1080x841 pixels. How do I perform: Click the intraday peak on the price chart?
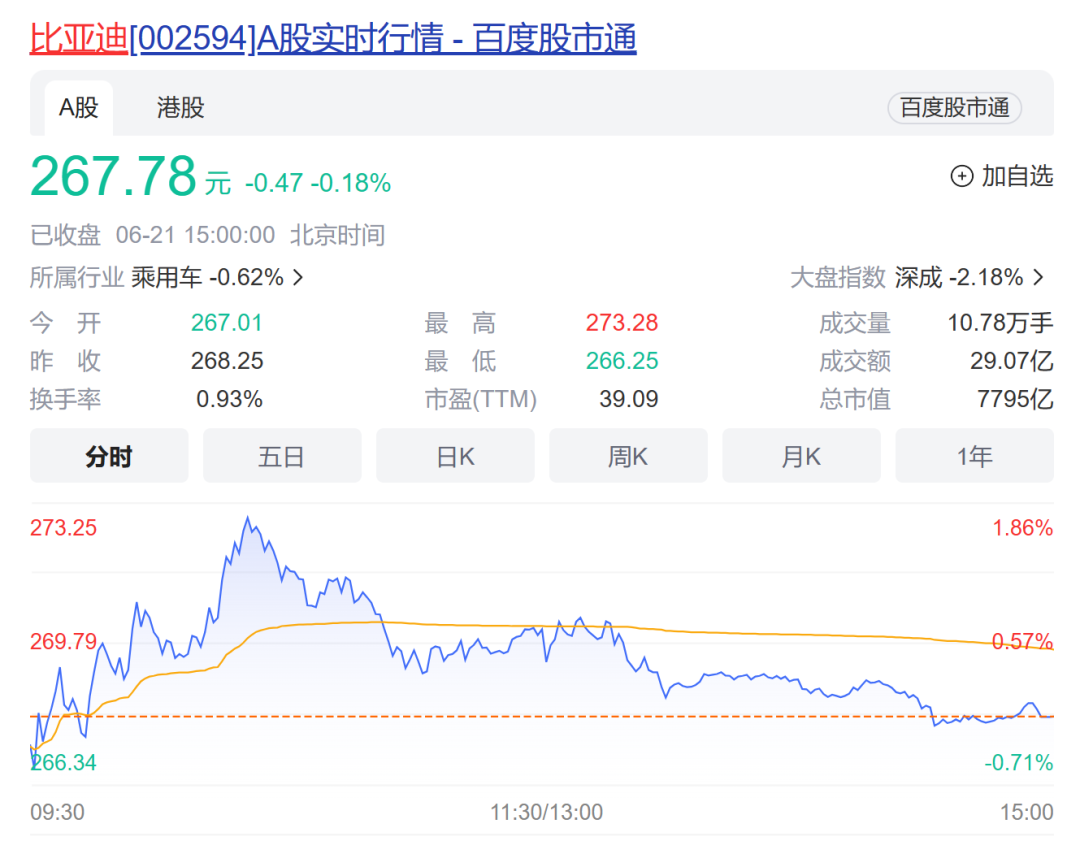pyautogui.click(x=247, y=518)
